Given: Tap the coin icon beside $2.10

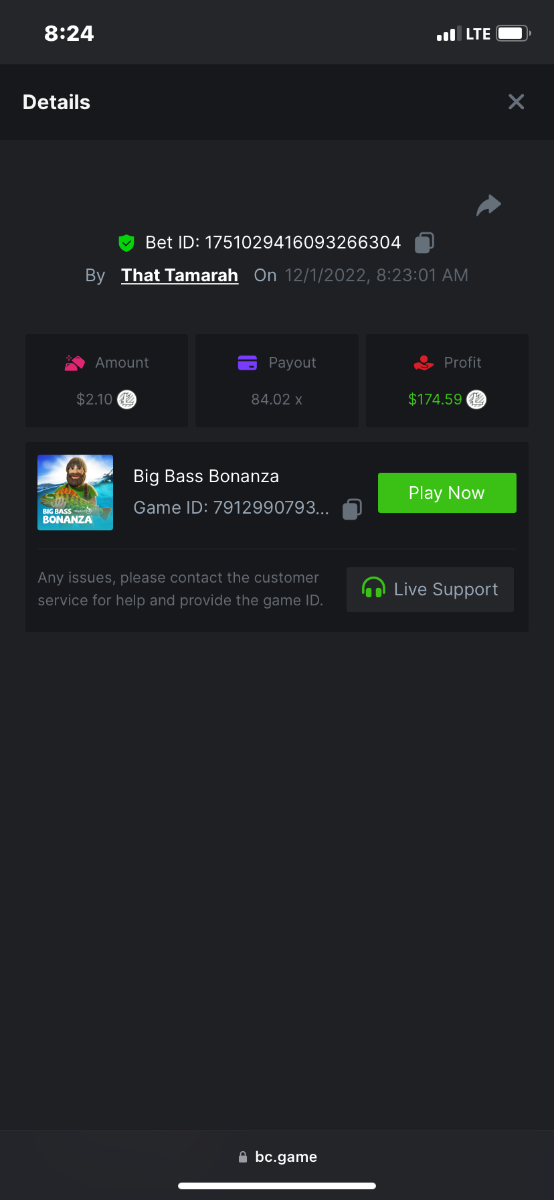Looking at the screenshot, I should coord(127,399).
